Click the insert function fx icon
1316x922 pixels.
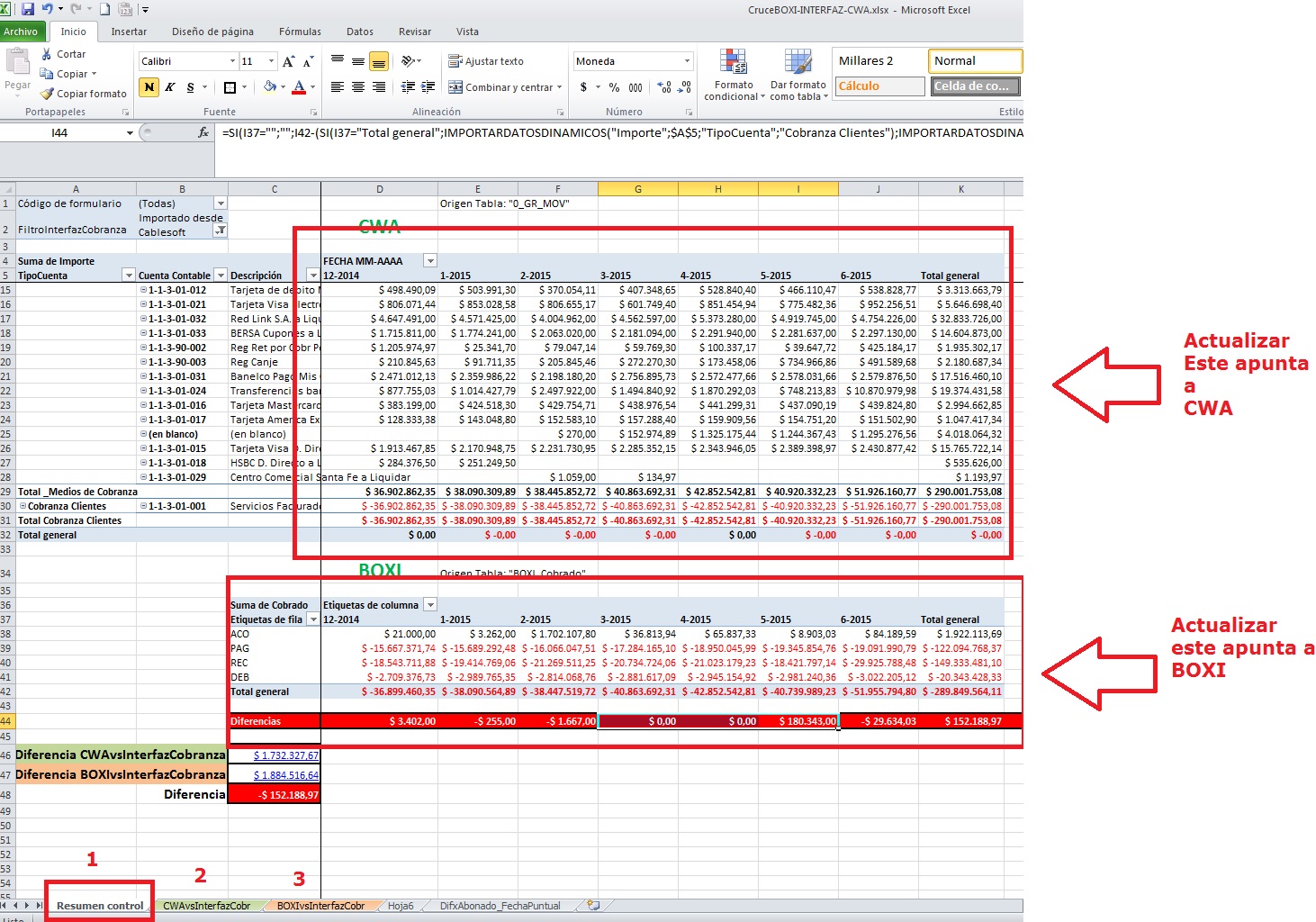[203, 132]
